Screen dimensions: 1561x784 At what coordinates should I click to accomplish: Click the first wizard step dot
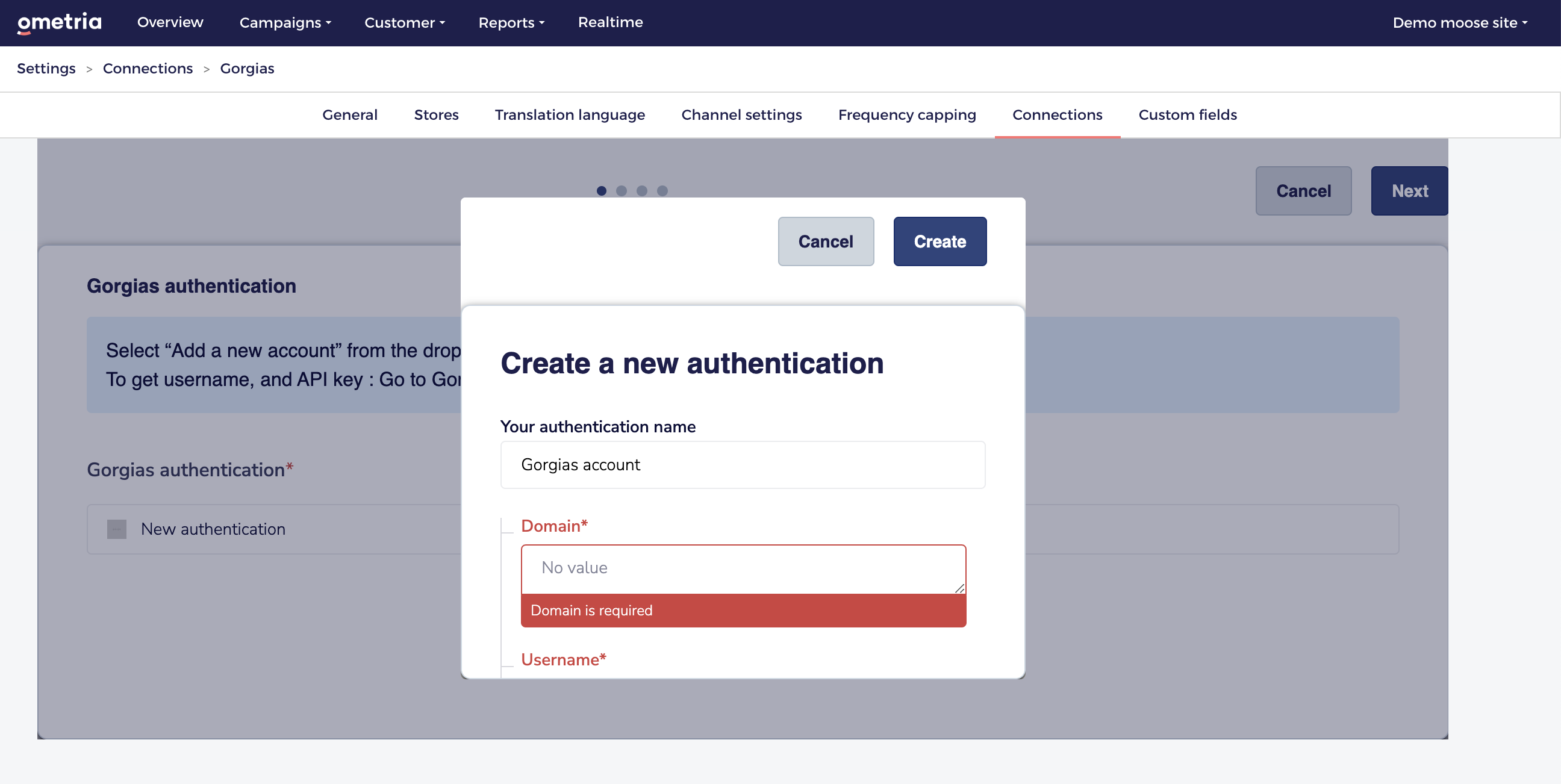coord(601,191)
